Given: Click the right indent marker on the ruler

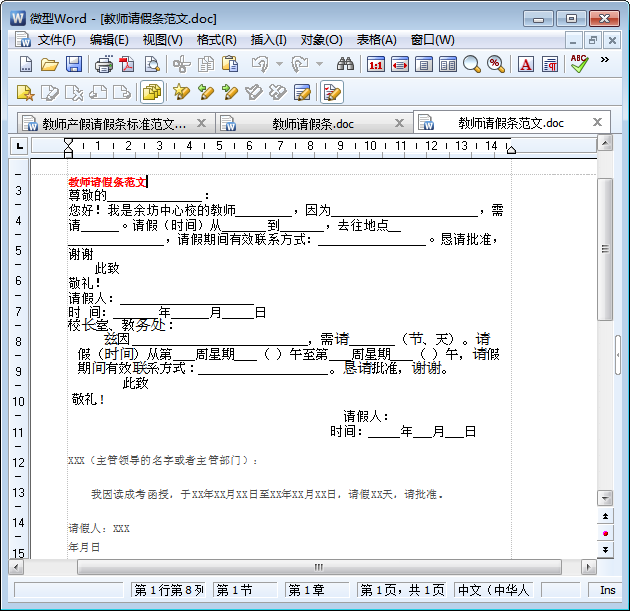Looking at the screenshot, I should point(511,149).
